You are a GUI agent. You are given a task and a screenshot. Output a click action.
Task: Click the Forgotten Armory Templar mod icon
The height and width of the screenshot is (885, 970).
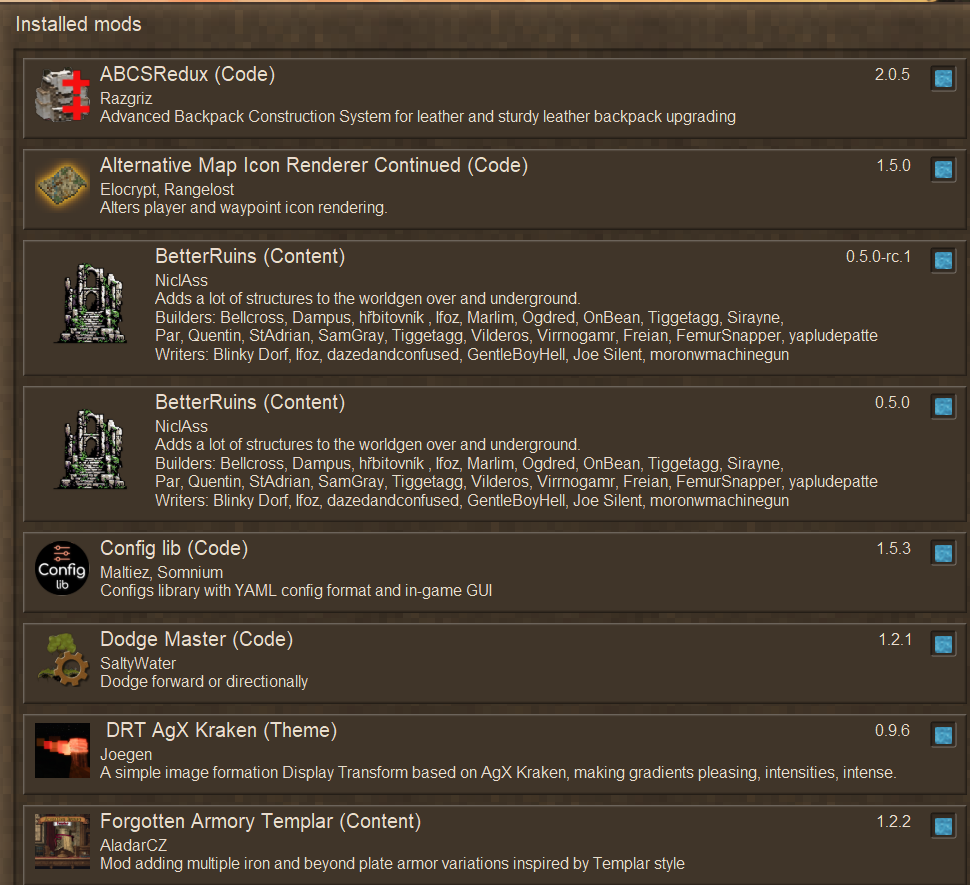tap(62, 841)
